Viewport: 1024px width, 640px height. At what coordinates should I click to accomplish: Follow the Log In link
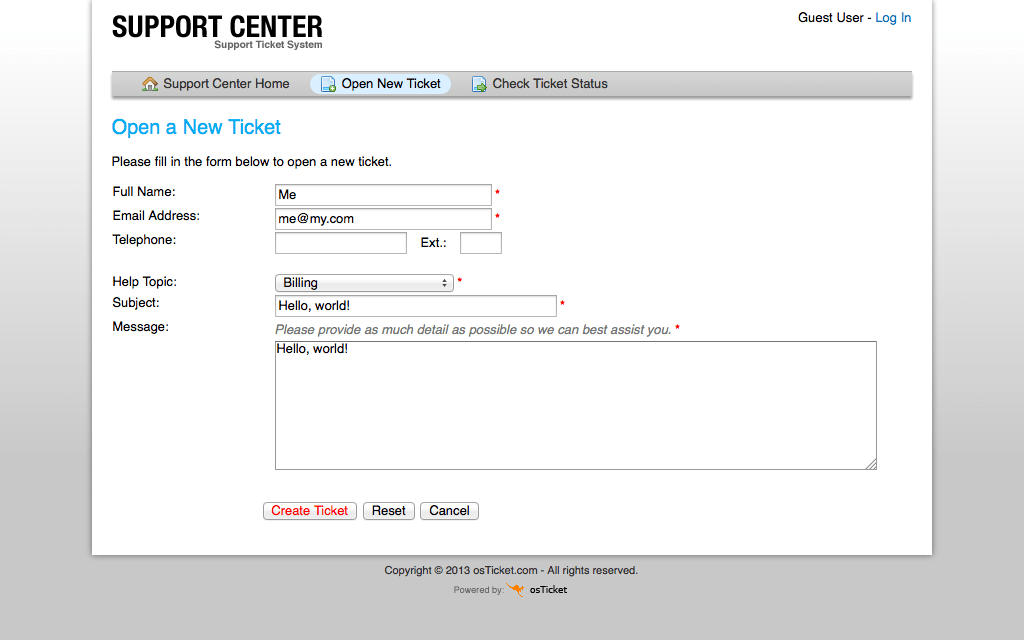(893, 18)
